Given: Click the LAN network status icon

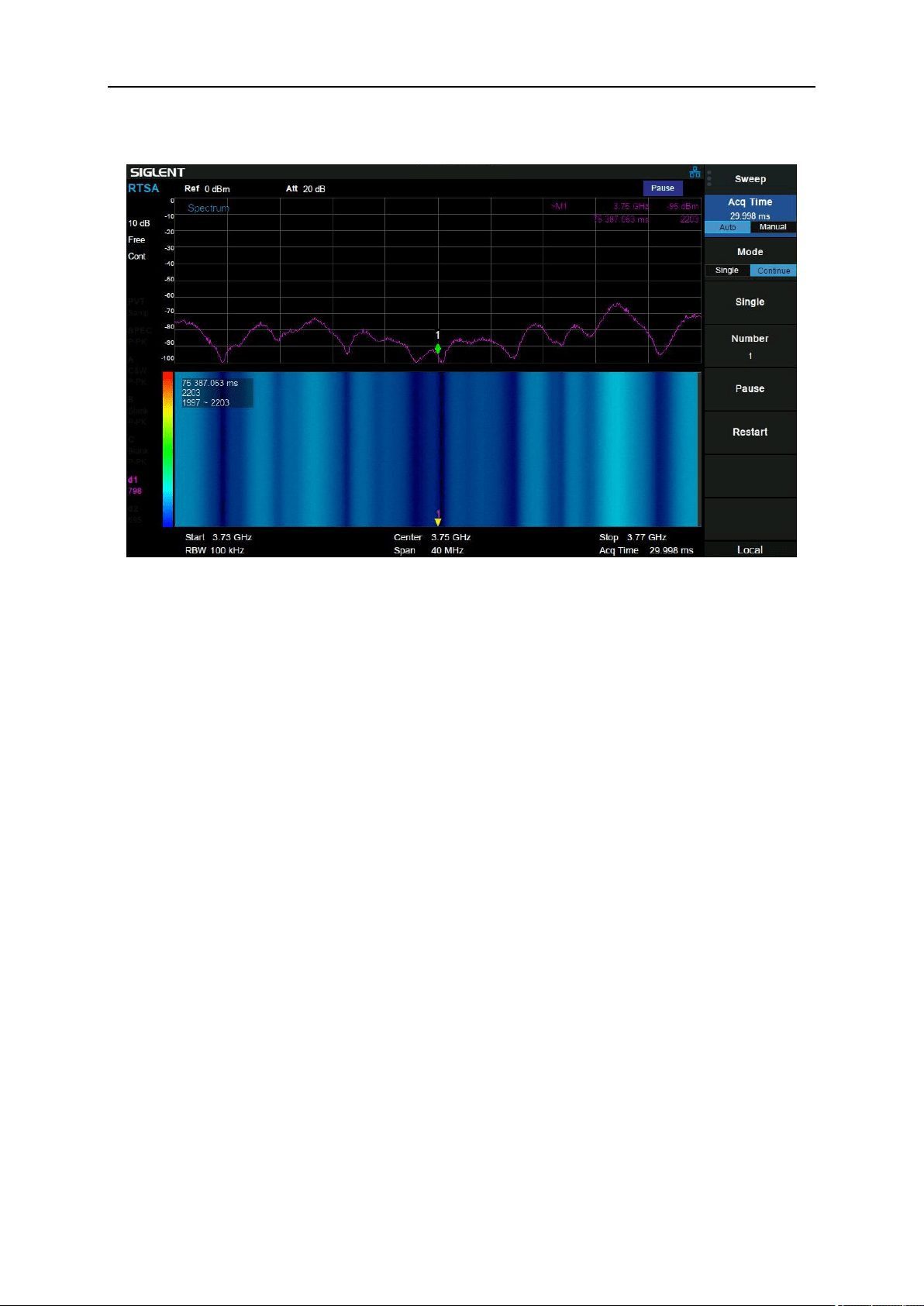Looking at the screenshot, I should [x=695, y=172].
